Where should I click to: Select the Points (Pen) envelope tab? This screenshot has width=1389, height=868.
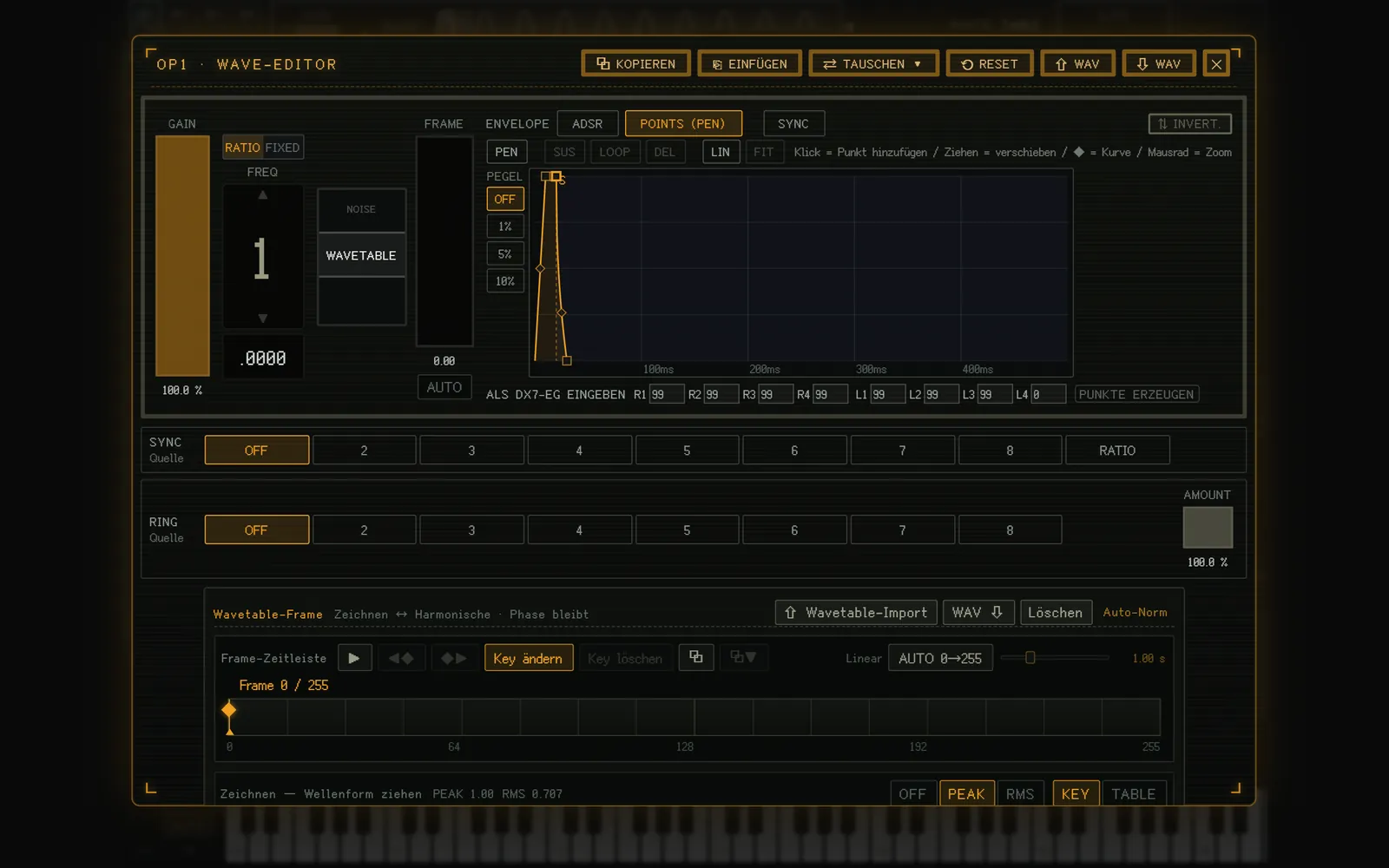coord(683,123)
